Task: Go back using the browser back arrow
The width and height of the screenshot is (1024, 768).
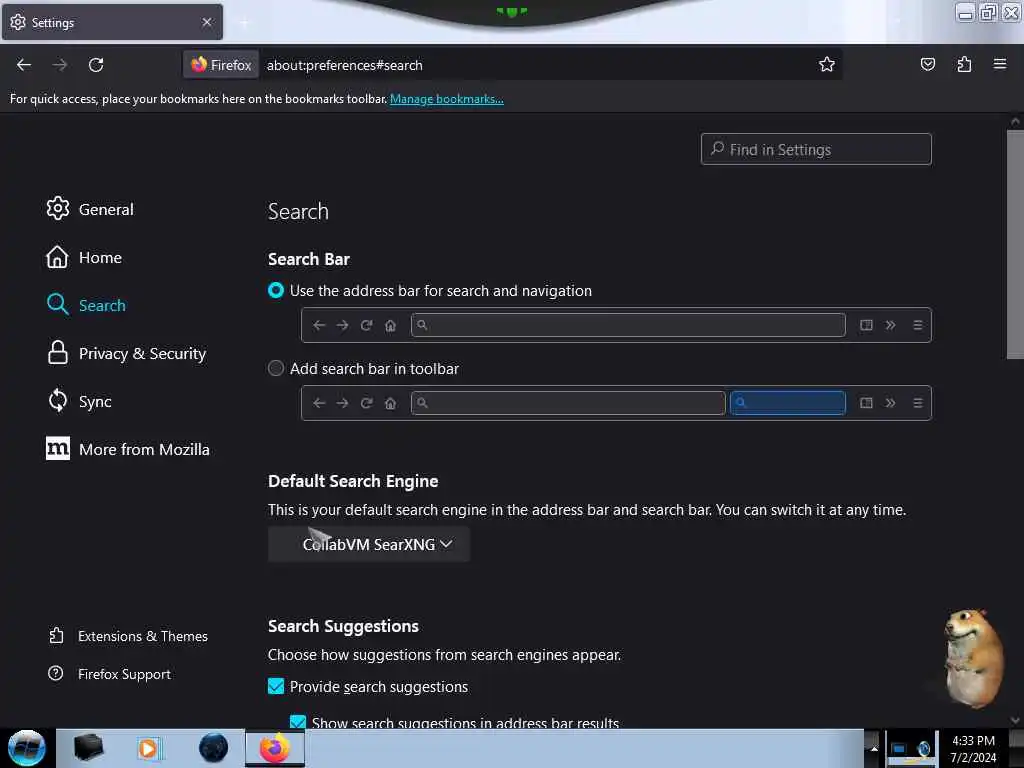Action: coord(24,65)
